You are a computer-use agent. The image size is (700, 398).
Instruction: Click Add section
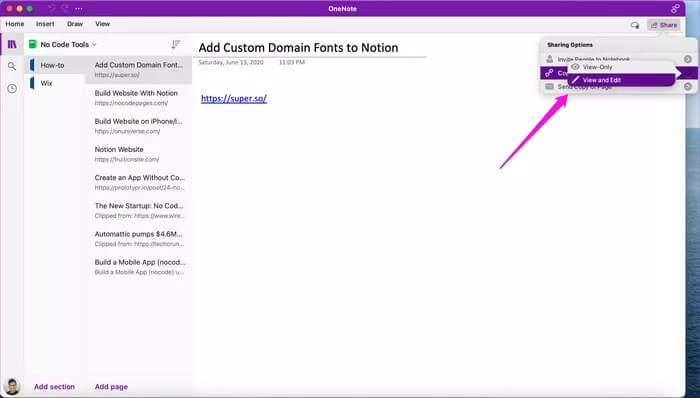tap(54, 387)
